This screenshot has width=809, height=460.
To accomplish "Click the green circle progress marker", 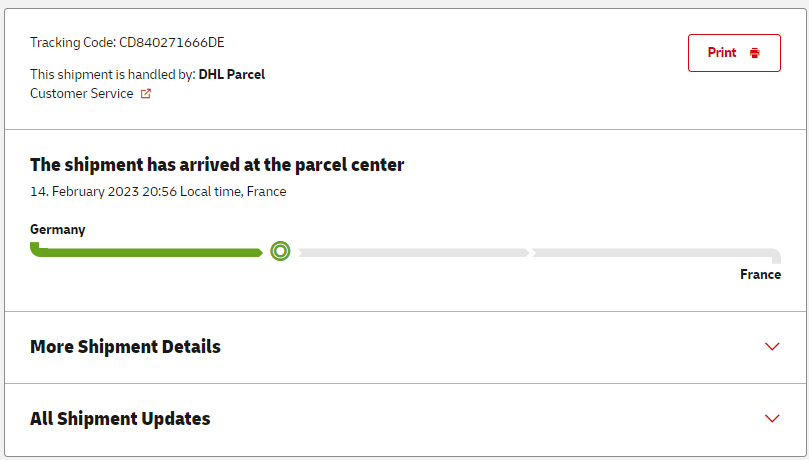I will (x=280, y=252).
